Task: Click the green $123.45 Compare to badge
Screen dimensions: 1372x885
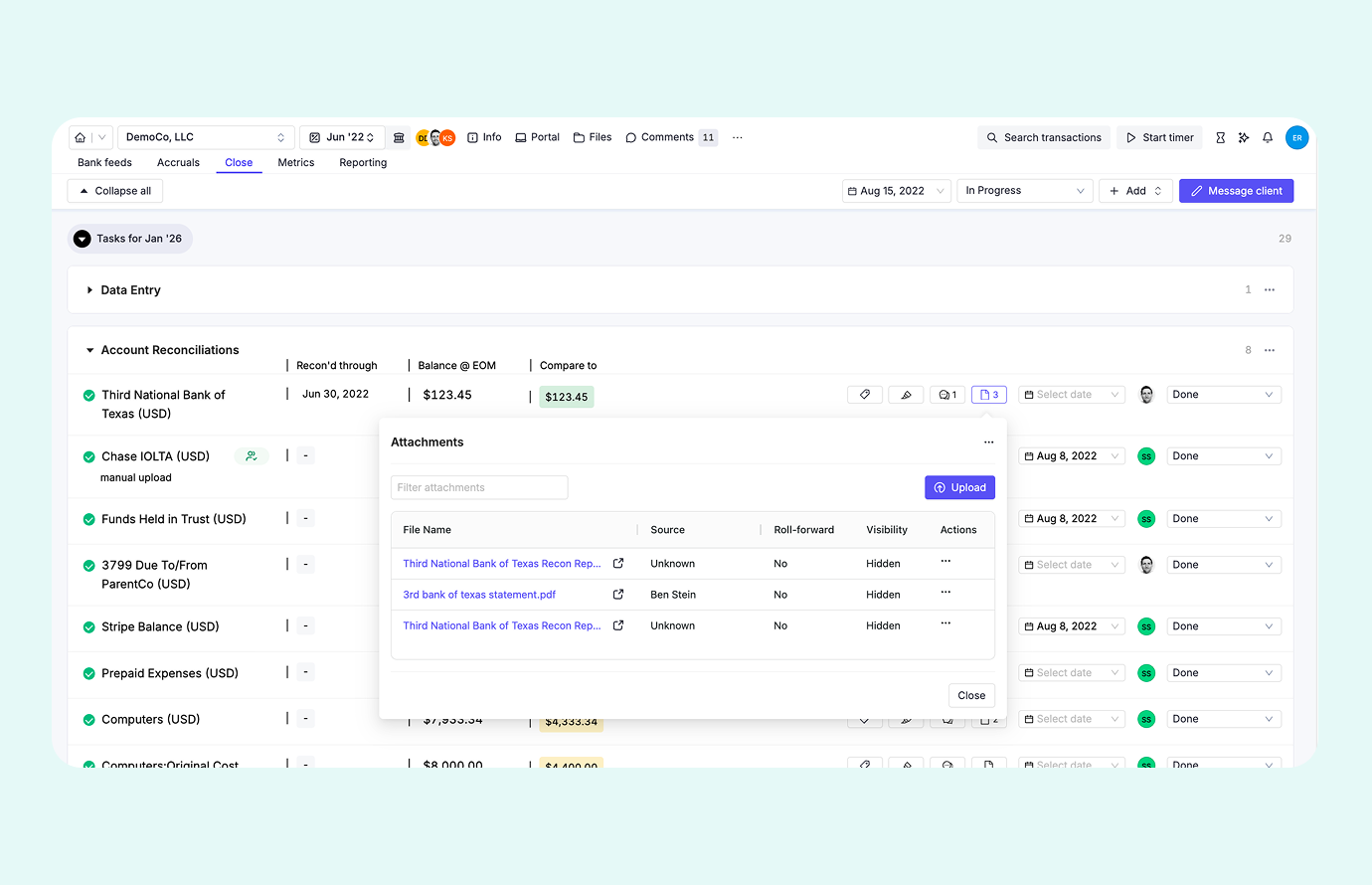Action: point(566,397)
